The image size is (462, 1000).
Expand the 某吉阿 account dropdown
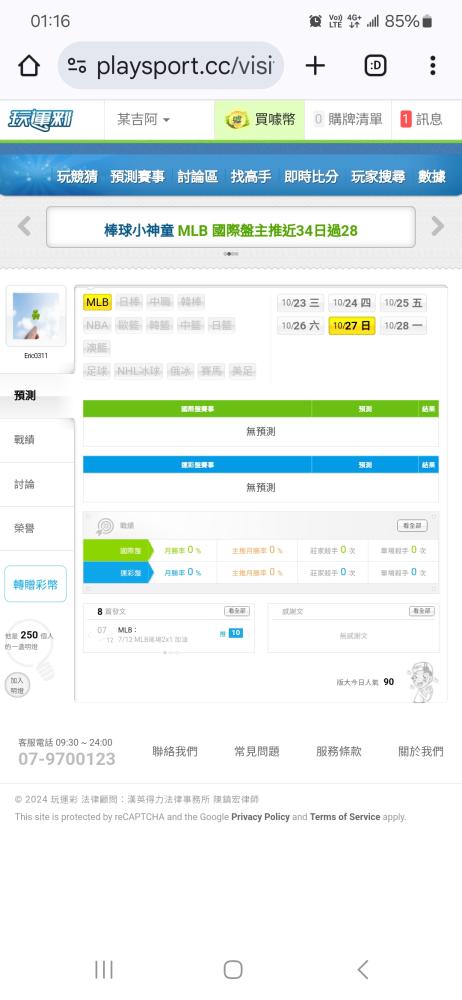pyautogui.click(x=144, y=119)
